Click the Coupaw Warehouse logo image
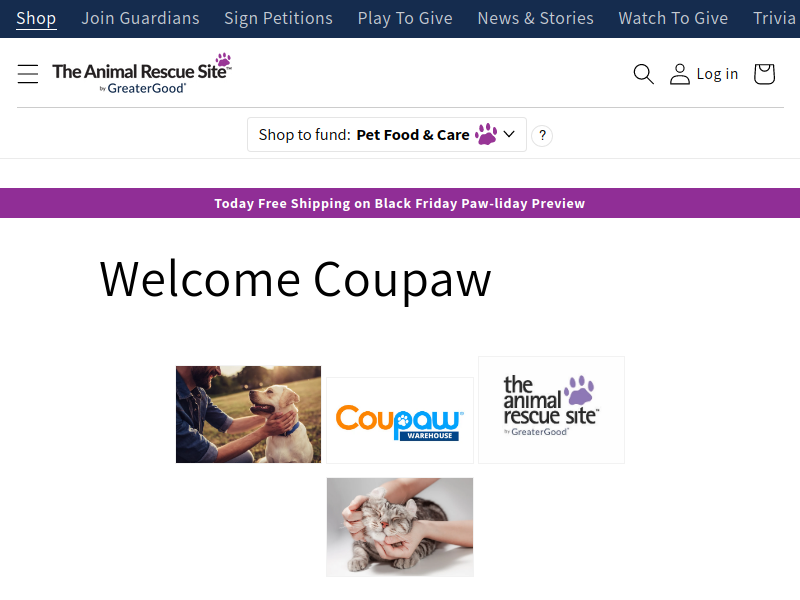The image size is (800, 600). point(400,420)
